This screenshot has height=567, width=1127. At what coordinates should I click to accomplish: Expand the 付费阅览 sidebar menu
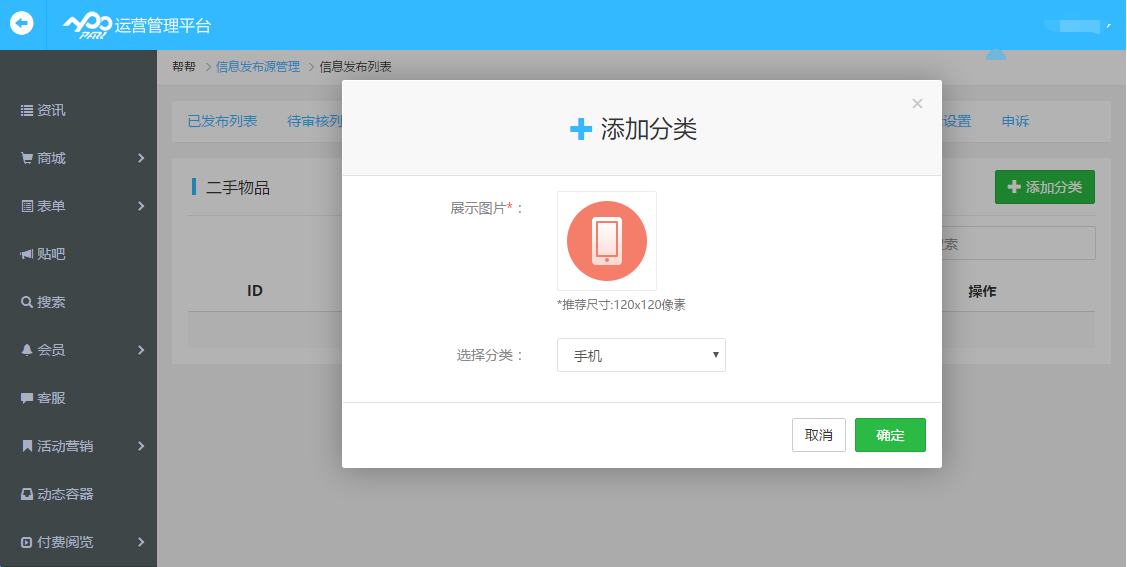click(78, 542)
